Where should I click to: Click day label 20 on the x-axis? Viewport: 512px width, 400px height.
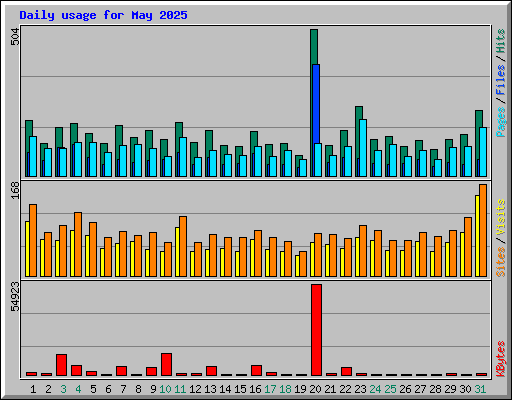315,389
